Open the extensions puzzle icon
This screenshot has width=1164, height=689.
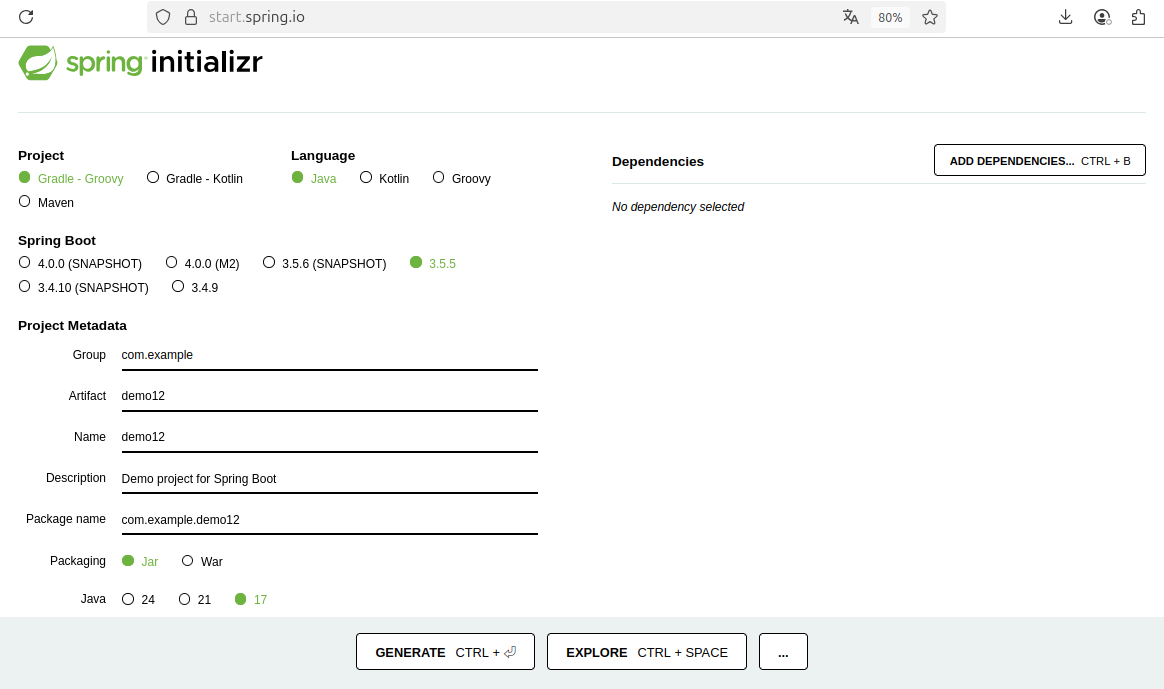1139,17
